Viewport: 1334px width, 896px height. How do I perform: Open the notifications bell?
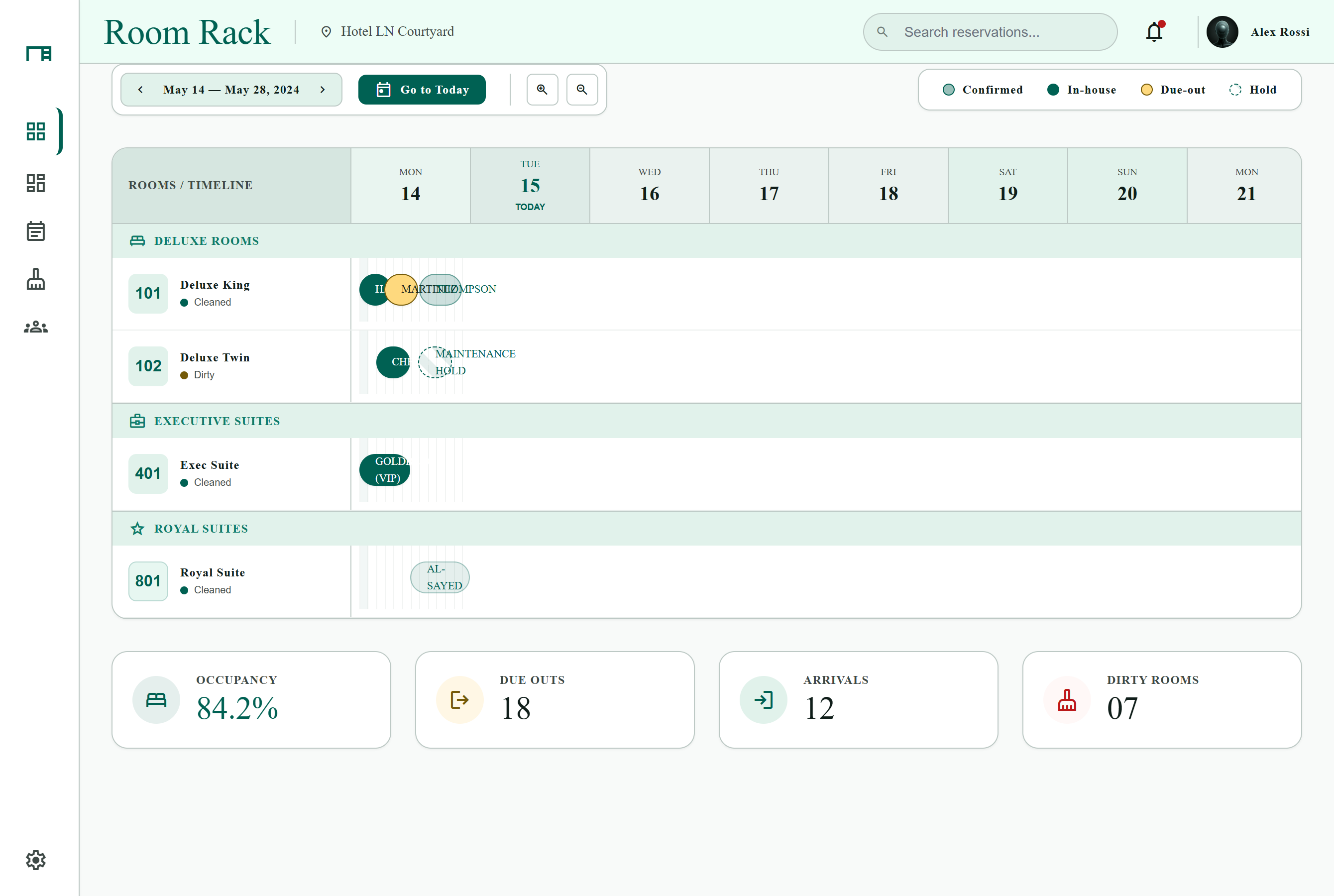tap(1154, 32)
